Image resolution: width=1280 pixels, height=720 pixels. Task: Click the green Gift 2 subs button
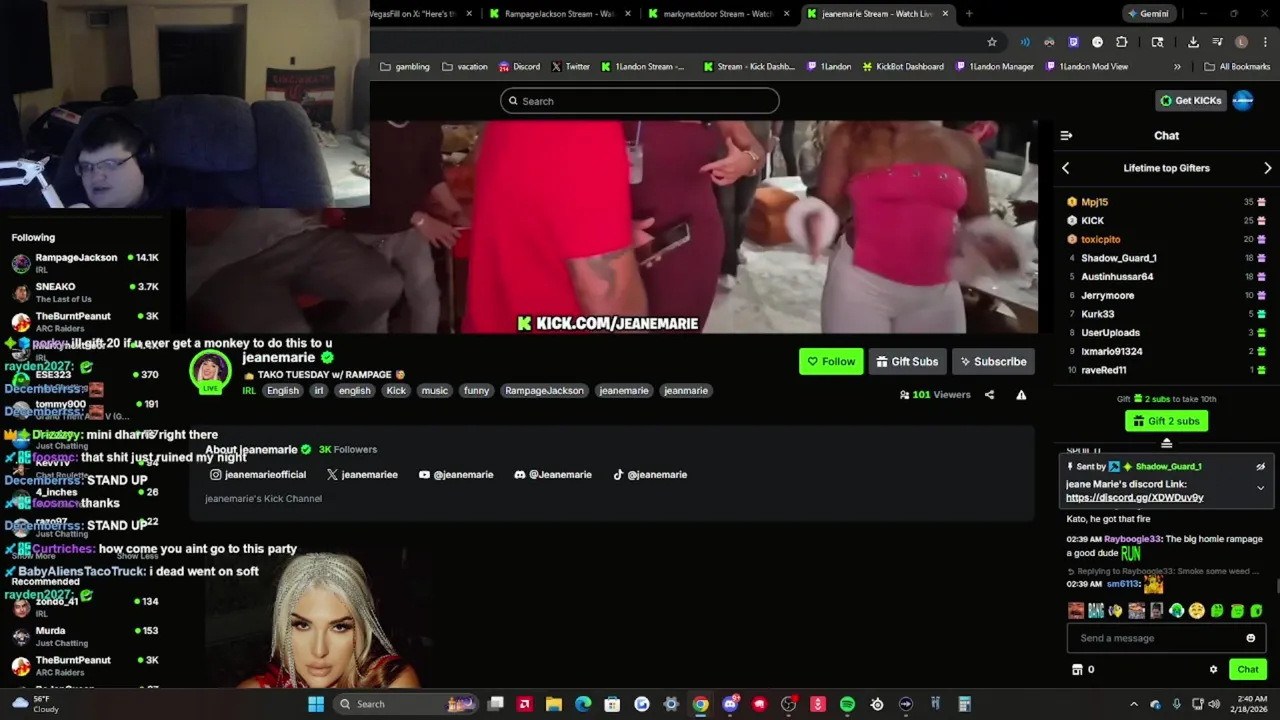point(1166,421)
